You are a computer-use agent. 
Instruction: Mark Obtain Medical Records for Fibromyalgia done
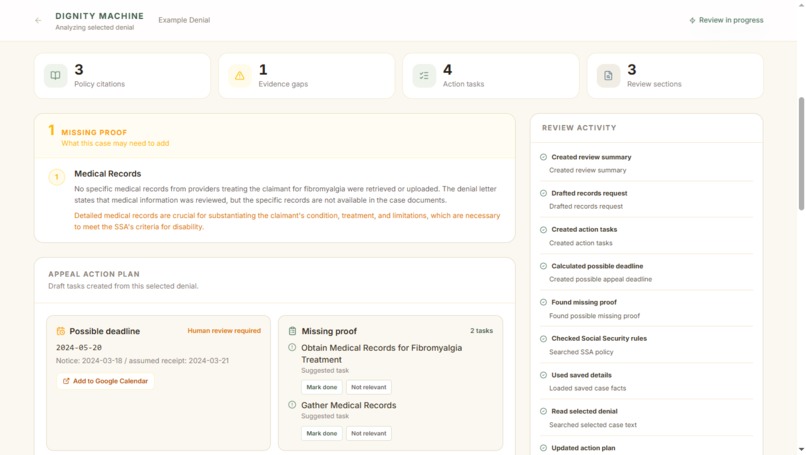(x=322, y=387)
